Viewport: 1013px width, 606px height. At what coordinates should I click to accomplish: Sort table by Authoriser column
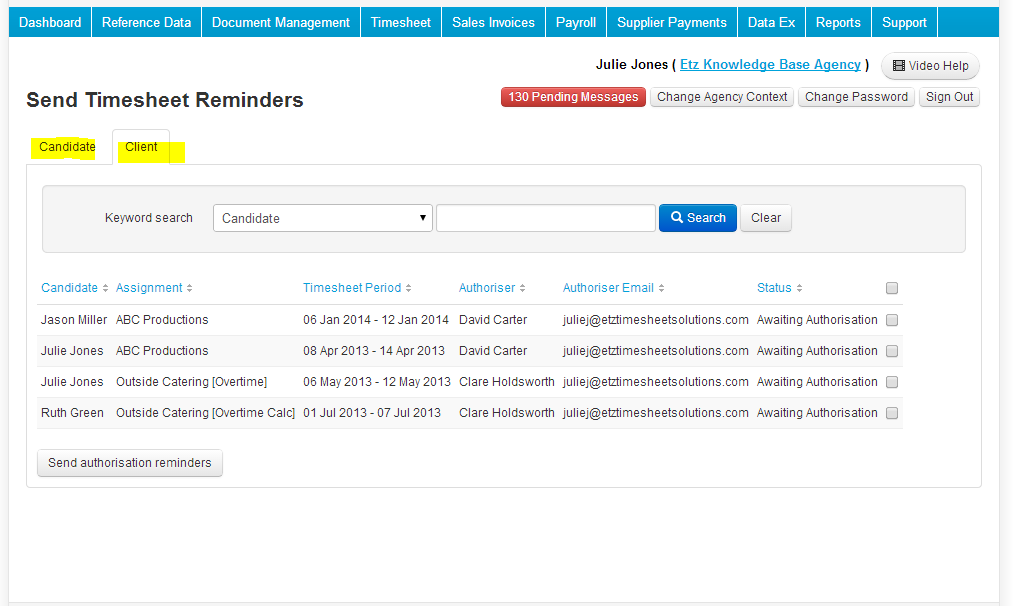492,288
